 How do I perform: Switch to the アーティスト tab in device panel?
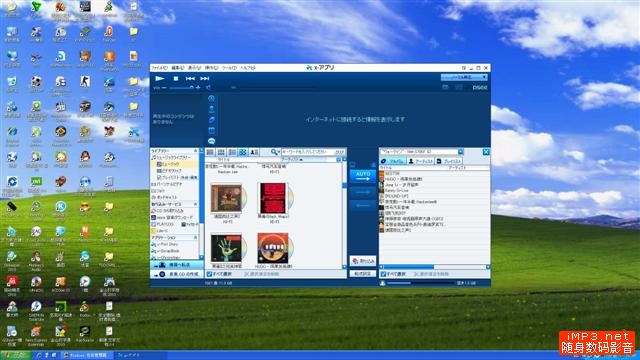pyautogui.click(x=421, y=161)
